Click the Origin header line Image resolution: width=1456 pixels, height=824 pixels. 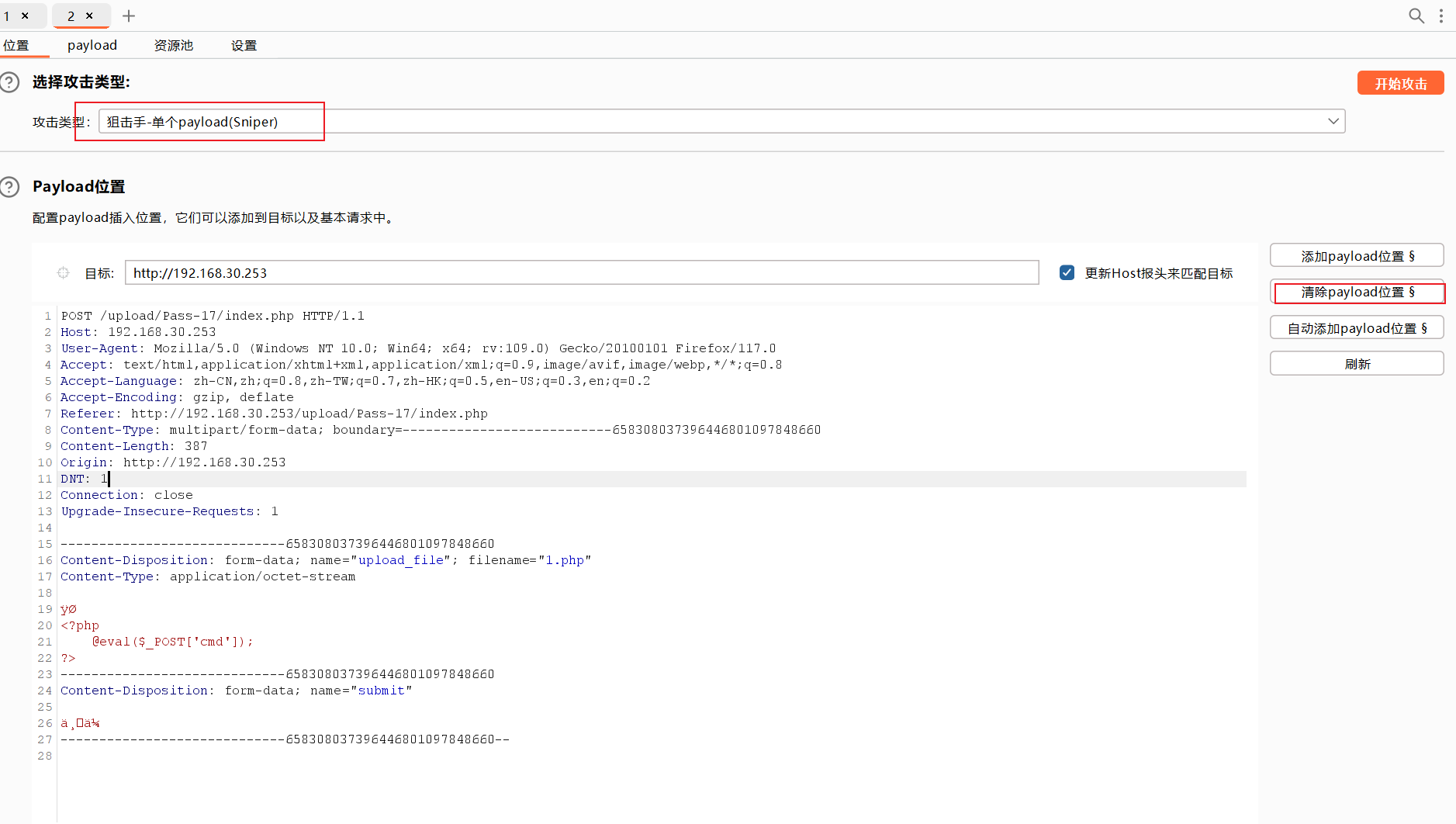coord(173,462)
